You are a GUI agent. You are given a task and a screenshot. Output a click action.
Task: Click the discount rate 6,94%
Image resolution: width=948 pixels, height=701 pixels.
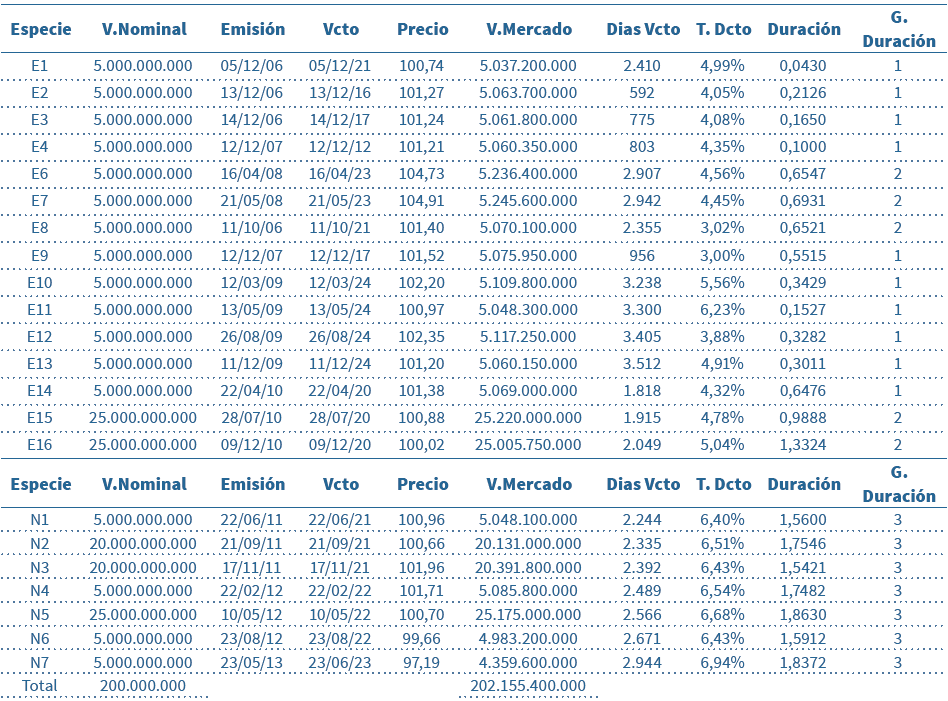[x=722, y=662]
